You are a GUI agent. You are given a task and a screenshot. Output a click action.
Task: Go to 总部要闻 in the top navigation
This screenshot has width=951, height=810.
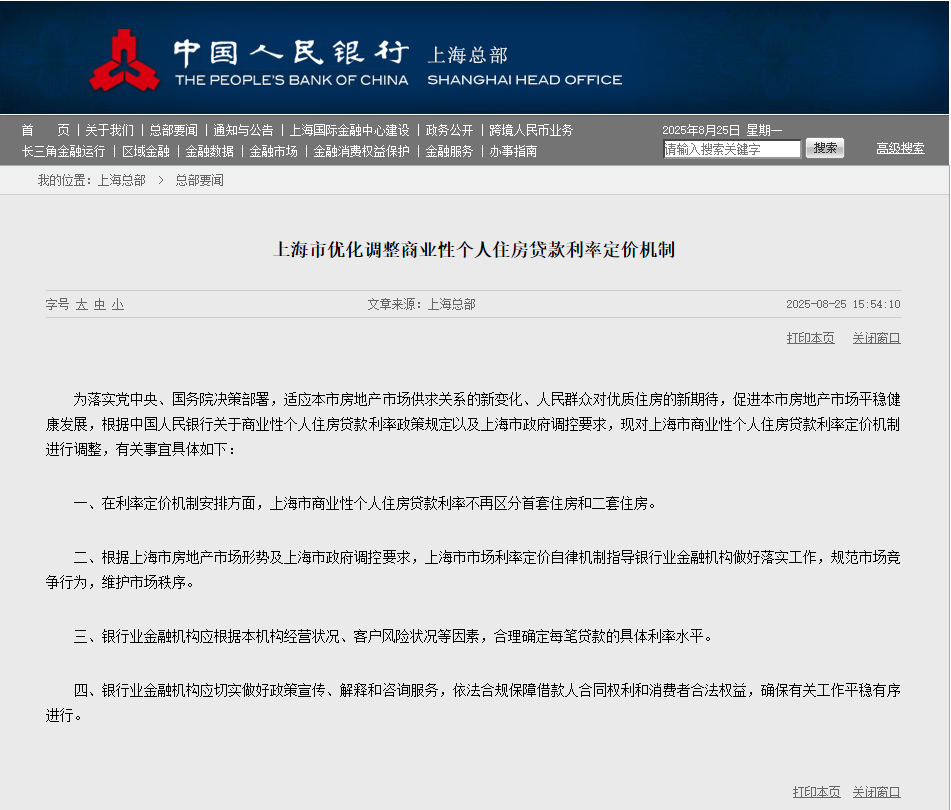[173, 130]
